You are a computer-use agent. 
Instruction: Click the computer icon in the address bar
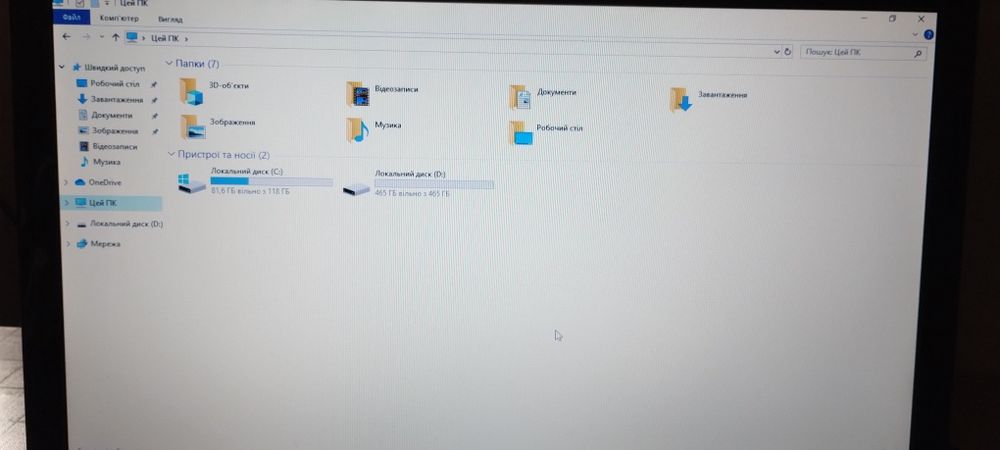(132, 38)
